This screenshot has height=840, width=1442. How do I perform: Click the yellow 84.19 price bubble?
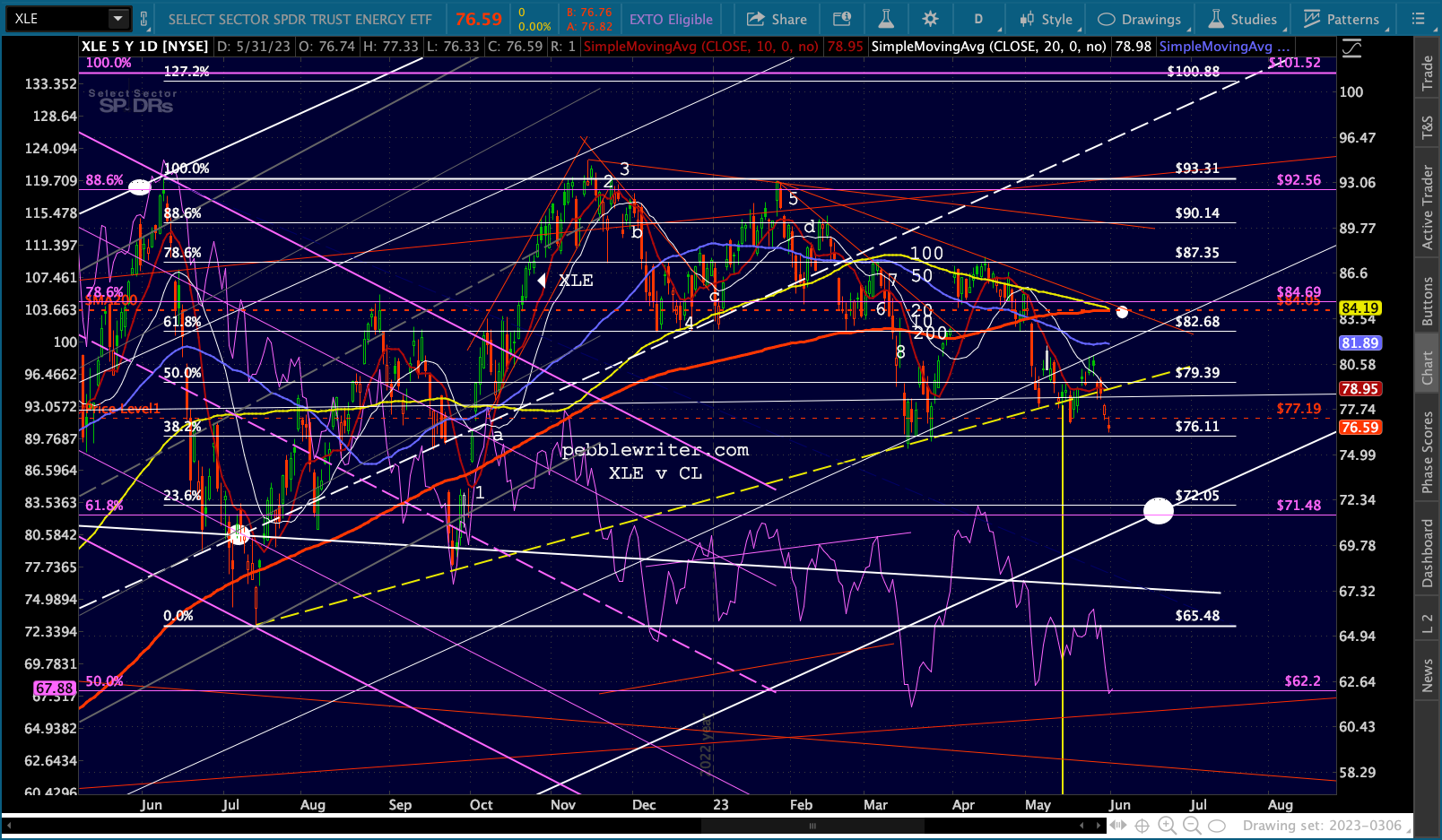pyautogui.click(x=1360, y=308)
